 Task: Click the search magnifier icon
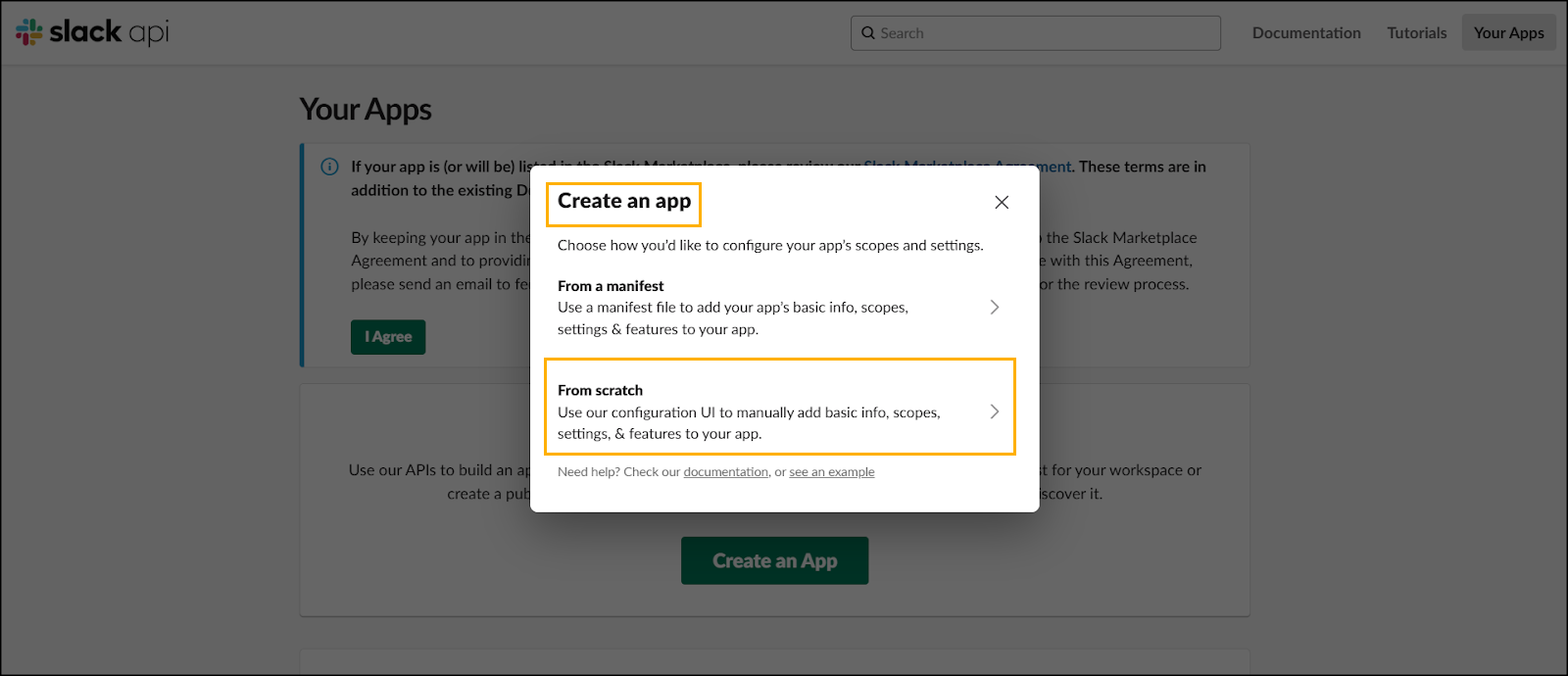point(868,33)
